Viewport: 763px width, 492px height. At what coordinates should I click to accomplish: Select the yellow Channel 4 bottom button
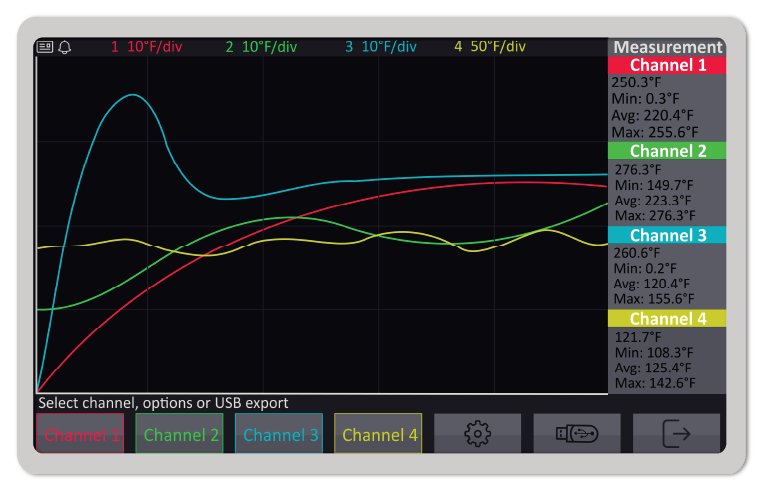point(378,434)
